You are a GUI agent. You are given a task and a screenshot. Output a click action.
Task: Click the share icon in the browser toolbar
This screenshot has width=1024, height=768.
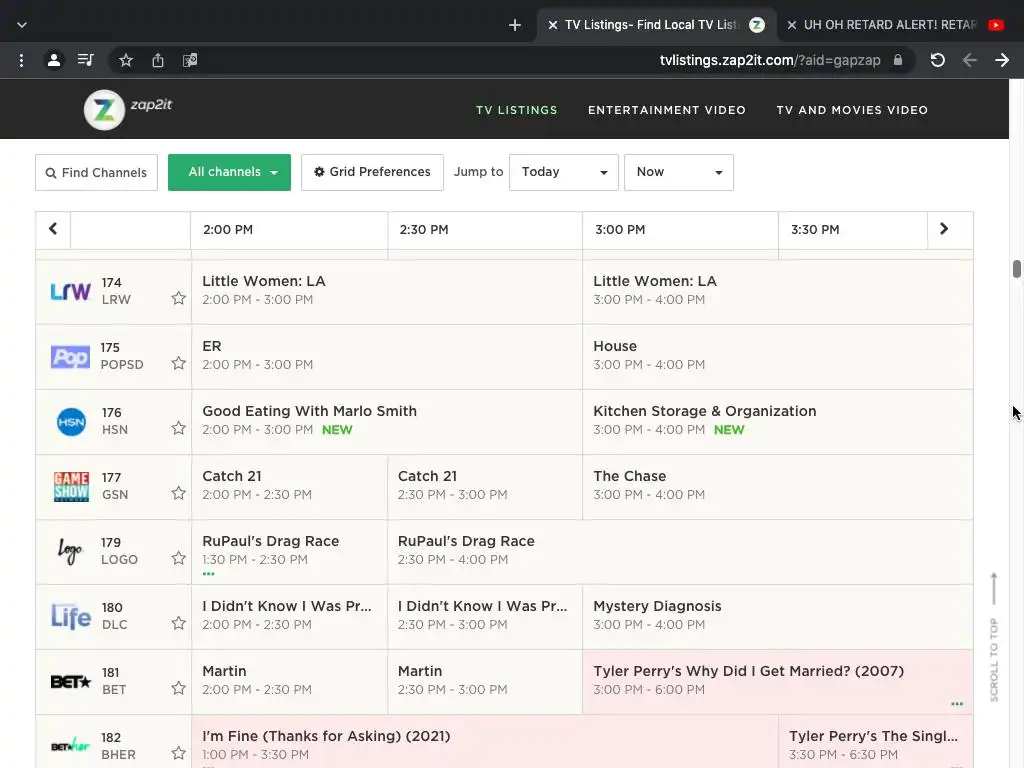pos(158,60)
